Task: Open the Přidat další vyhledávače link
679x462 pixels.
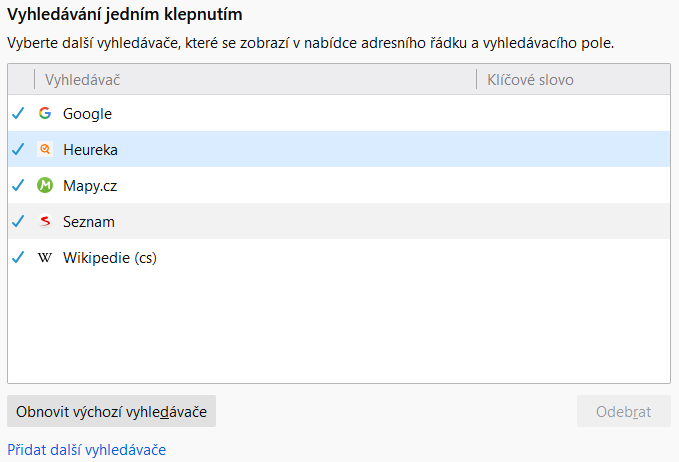Action: pyautogui.click(x=87, y=450)
